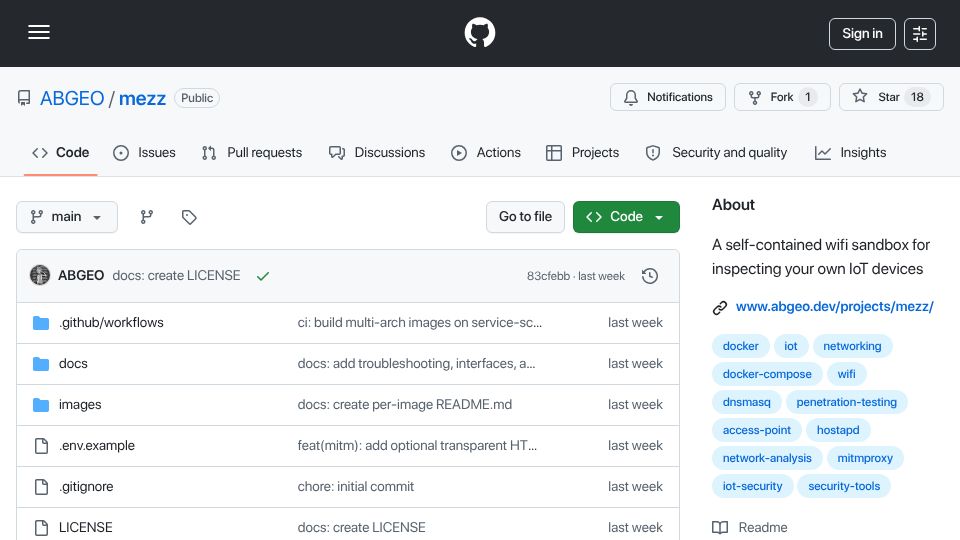Select the dnsmasq topic tag
960x540 pixels.
point(746,402)
